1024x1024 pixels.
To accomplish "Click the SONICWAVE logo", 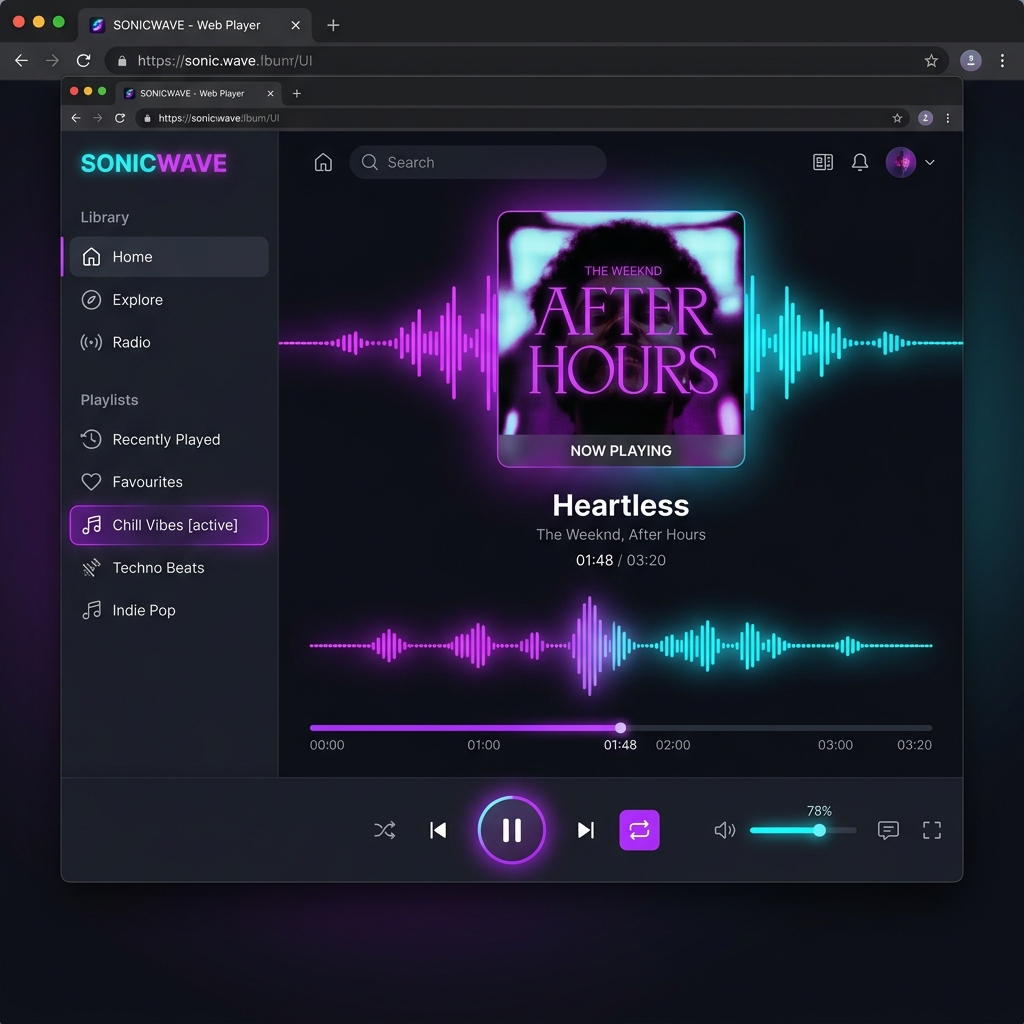I will [x=153, y=163].
